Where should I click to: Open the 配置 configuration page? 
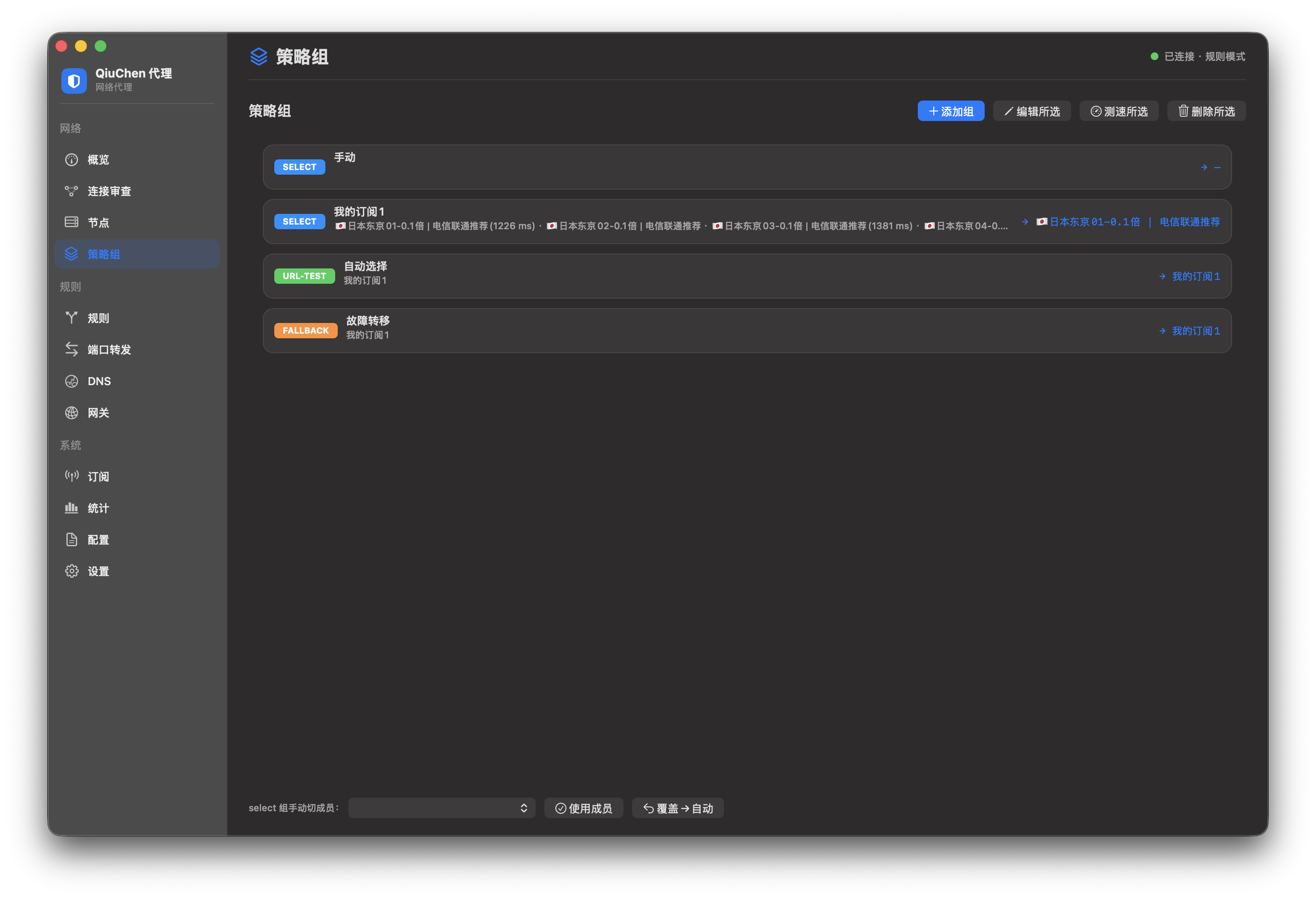click(x=137, y=540)
